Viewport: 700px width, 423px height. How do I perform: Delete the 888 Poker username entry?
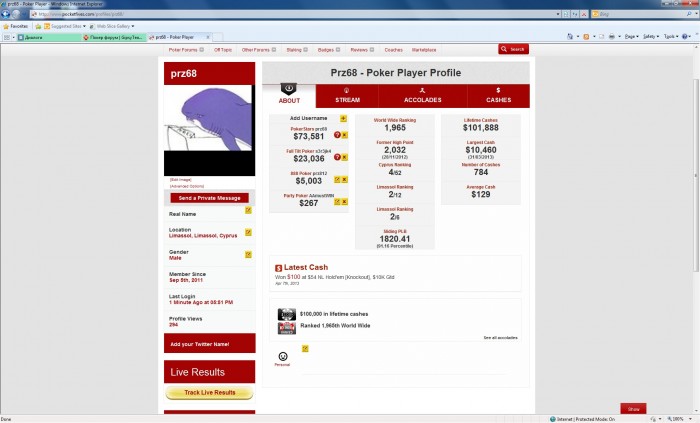click(x=345, y=179)
